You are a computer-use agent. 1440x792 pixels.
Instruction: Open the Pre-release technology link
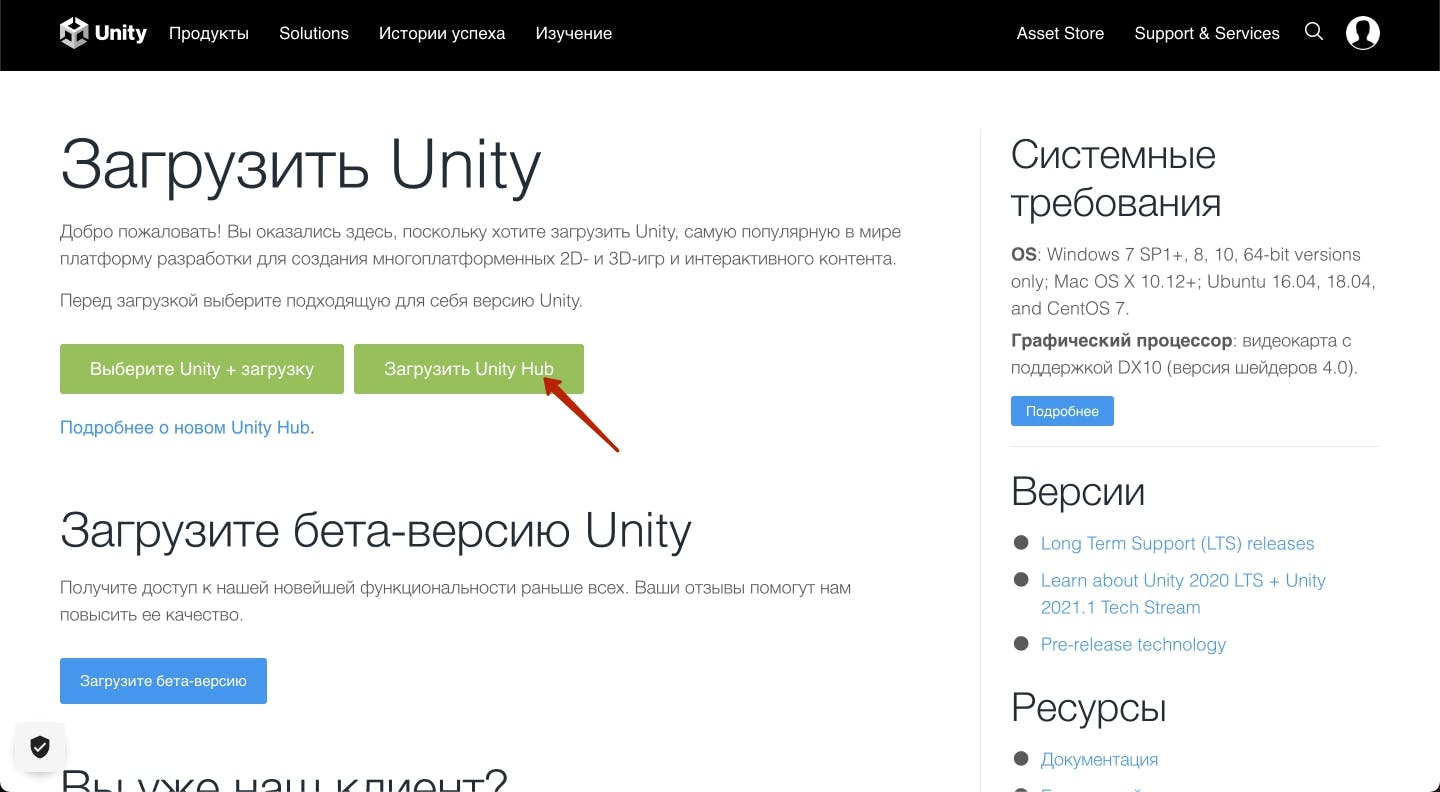pyautogui.click(x=1133, y=644)
